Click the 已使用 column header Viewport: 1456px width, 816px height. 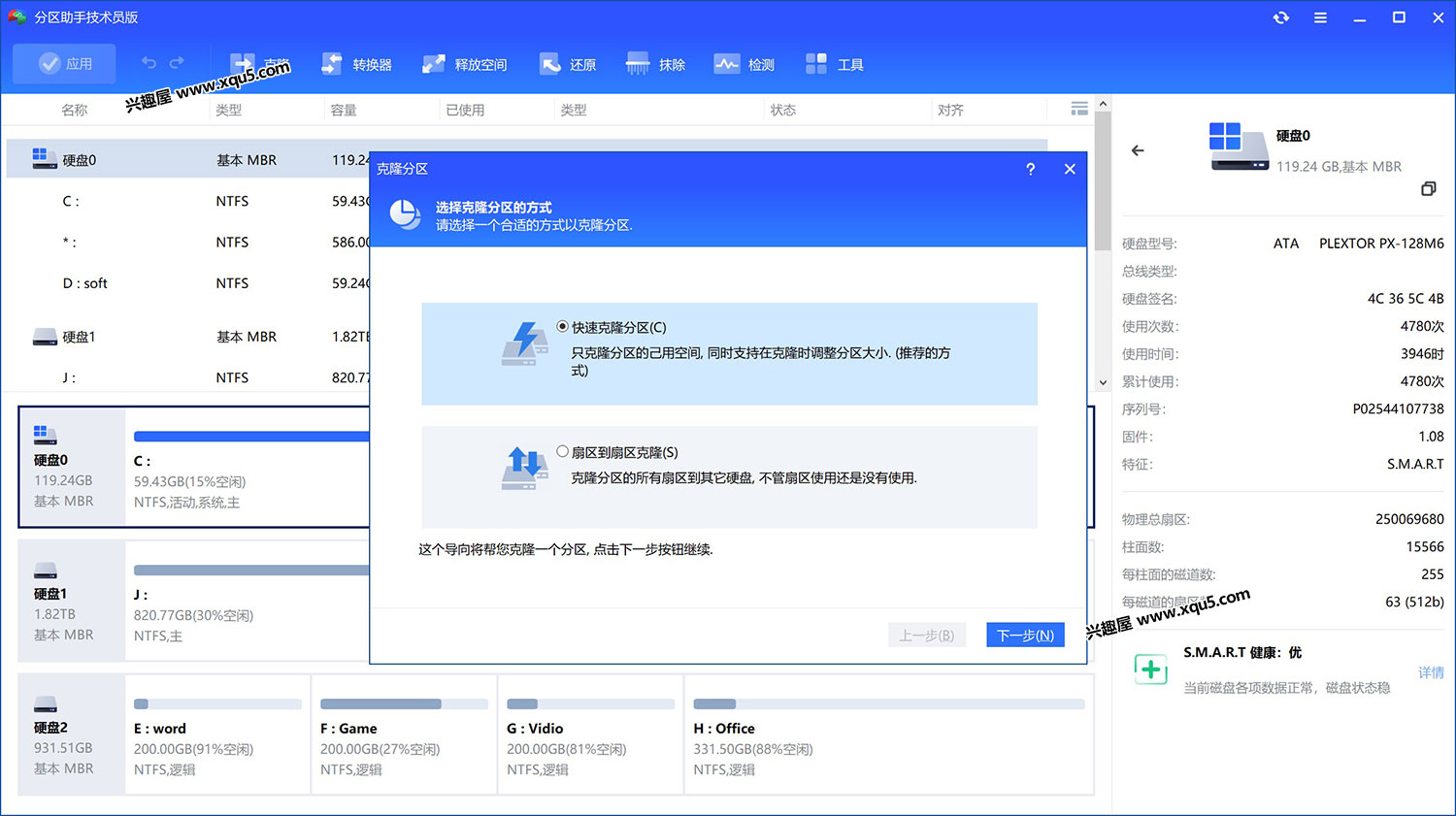pos(465,110)
